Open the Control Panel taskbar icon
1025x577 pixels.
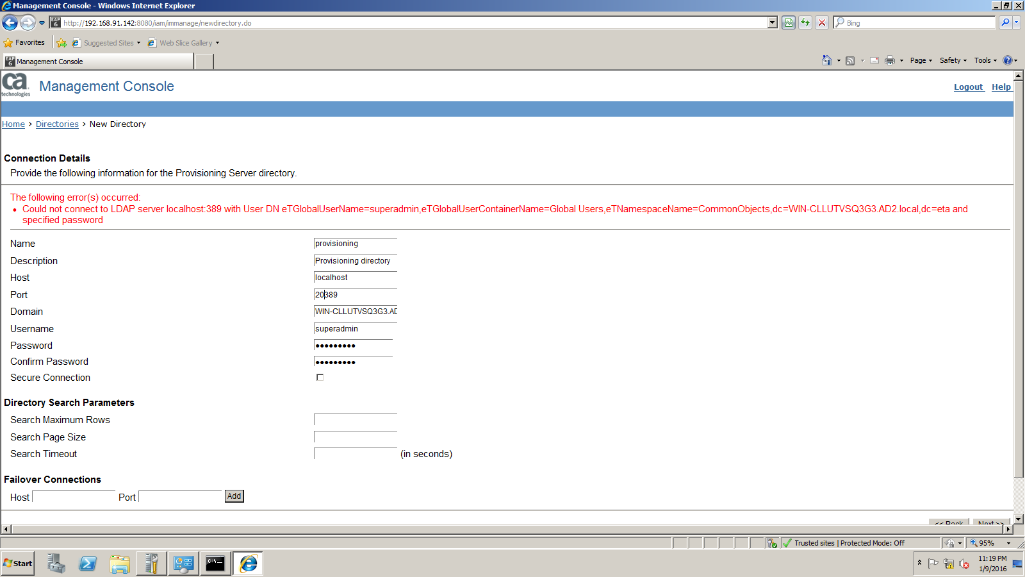184,563
